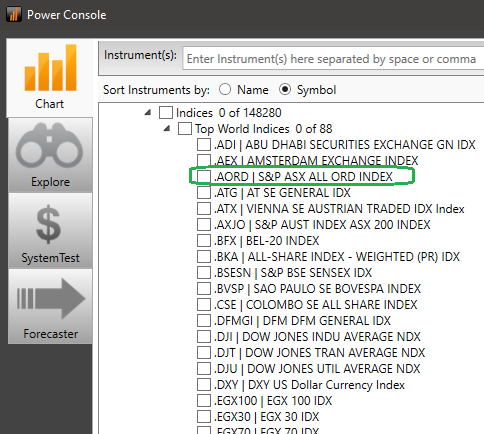
Task: Select S&P BSE SENSEX IDX text
Action: click(316, 273)
